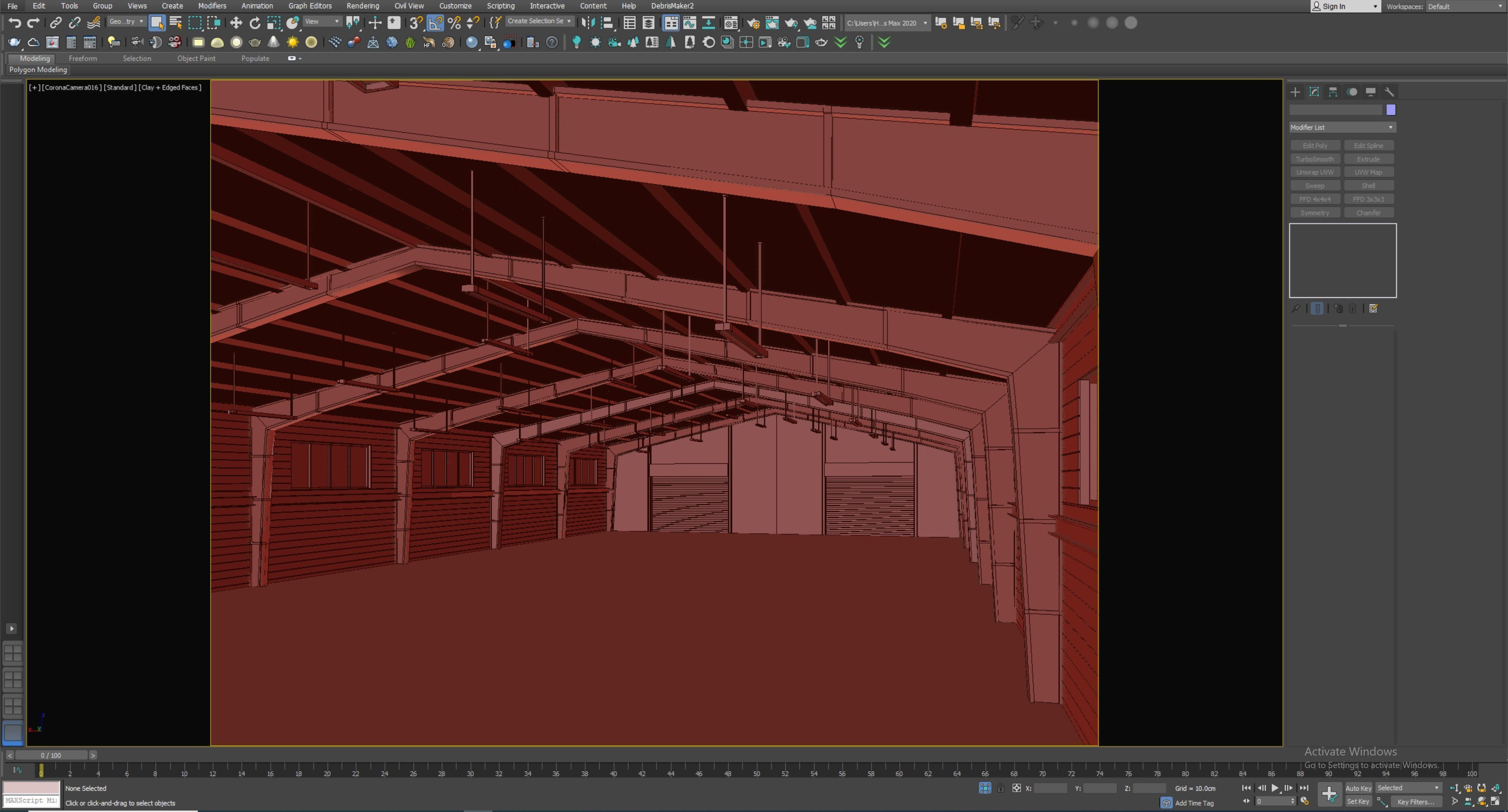Screen dimensions: 1508x812
Task: Open the Utilities wrench tab
Action: click(x=1389, y=92)
